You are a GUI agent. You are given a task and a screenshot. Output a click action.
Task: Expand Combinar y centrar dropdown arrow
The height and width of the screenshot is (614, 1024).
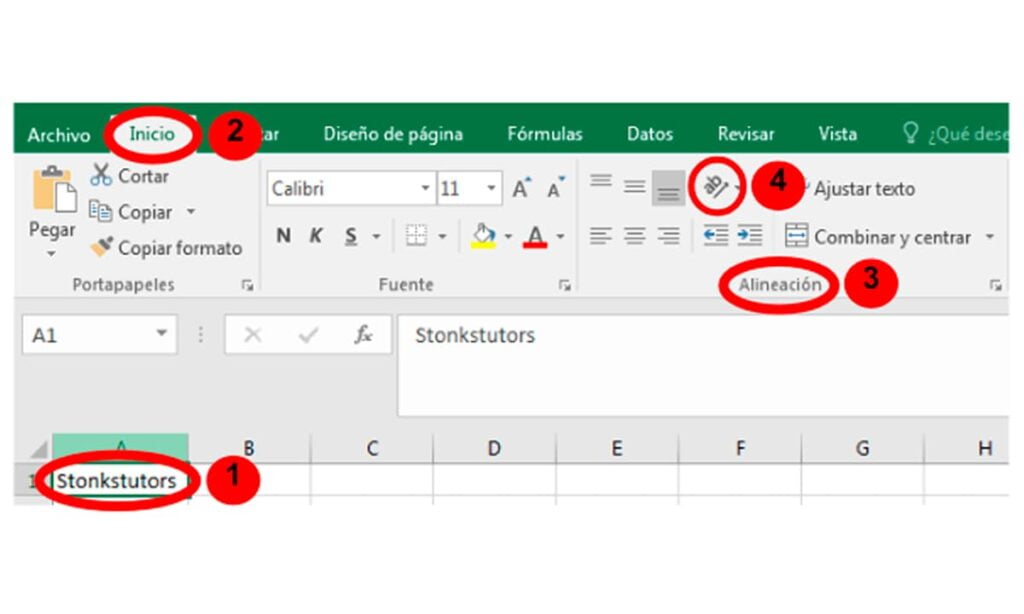[x=989, y=236]
